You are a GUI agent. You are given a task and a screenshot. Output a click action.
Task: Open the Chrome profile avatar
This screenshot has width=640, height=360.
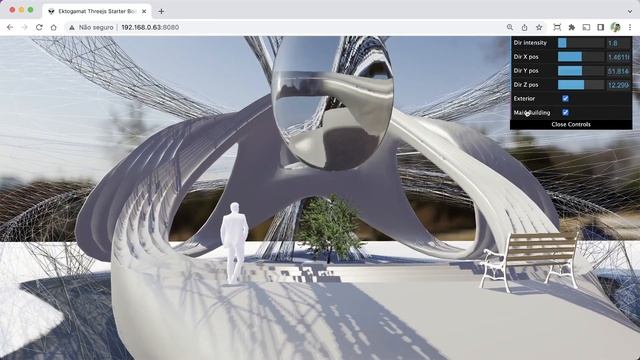pos(616,27)
